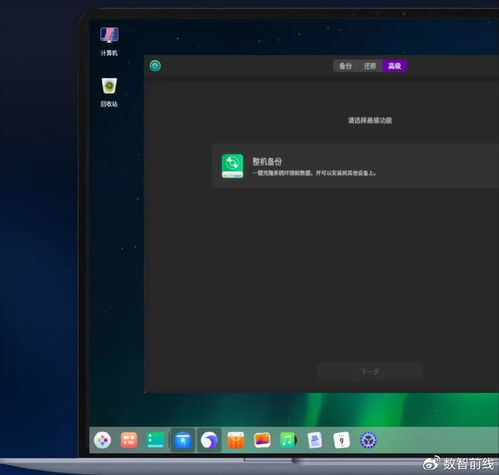Switch to the 备份 tab

click(345, 66)
